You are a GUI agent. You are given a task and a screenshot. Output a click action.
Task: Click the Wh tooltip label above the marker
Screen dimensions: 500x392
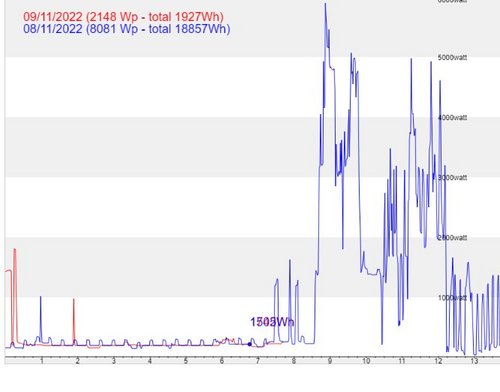click(272, 322)
